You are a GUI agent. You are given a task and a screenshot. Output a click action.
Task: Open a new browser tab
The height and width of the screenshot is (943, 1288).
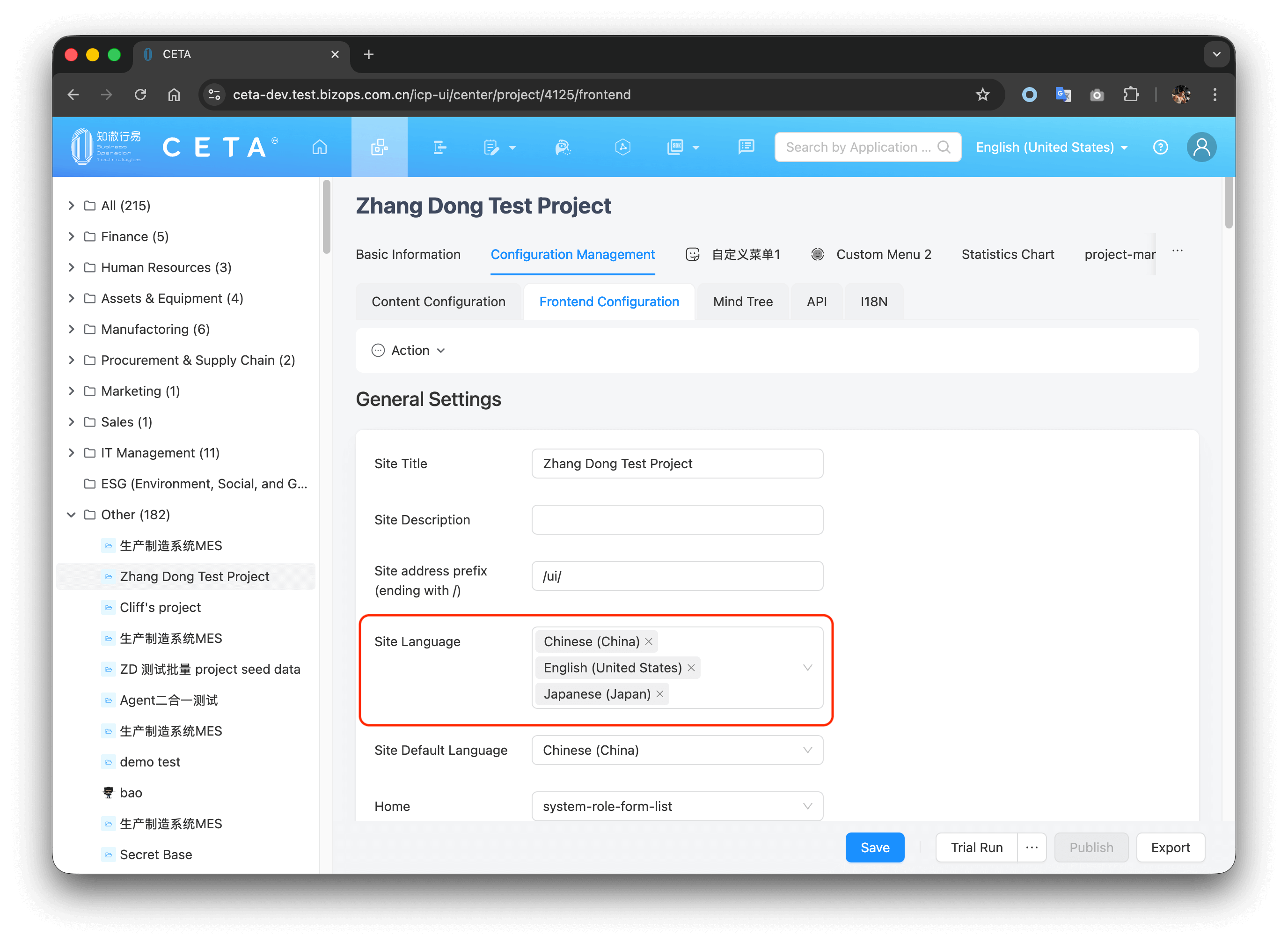[368, 54]
